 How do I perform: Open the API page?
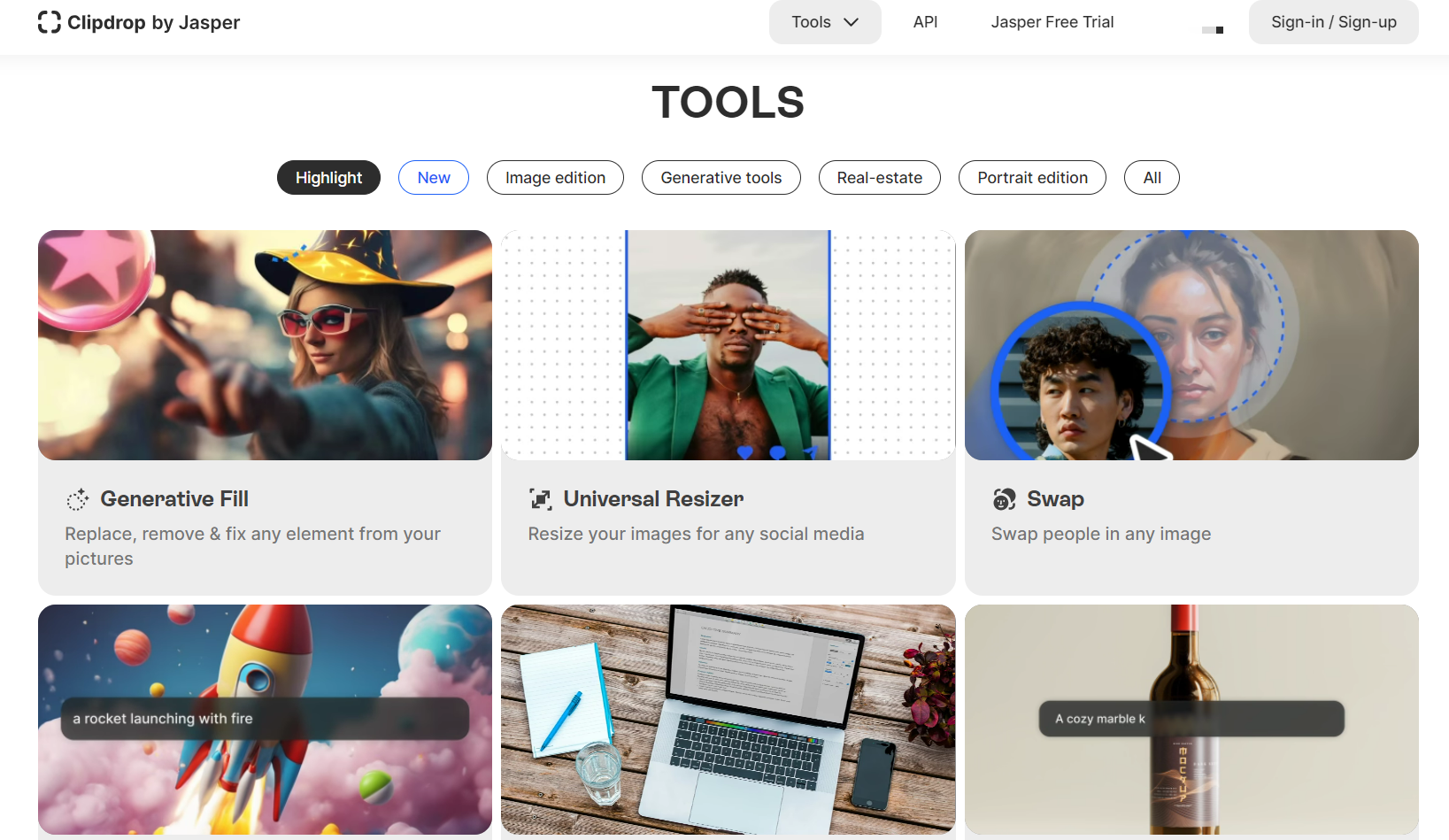click(925, 22)
